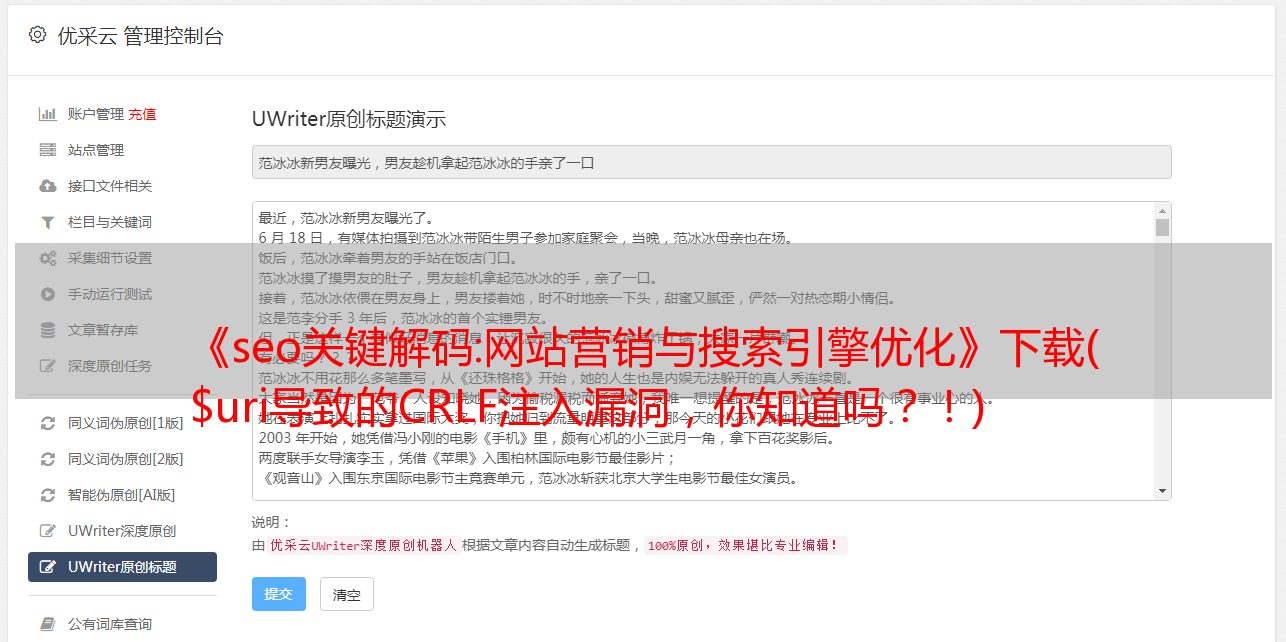Open 文章暂存库 database icon
The width and height of the screenshot is (1286, 642).
pos(47,330)
